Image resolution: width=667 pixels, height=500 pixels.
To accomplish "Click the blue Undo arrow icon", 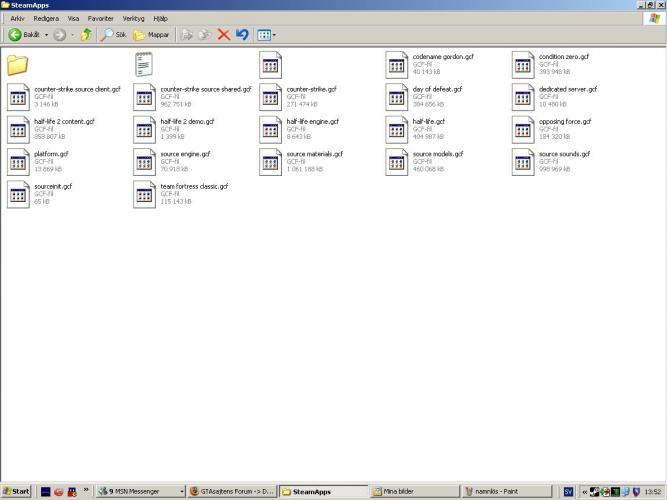I will [x=242, y=34].
